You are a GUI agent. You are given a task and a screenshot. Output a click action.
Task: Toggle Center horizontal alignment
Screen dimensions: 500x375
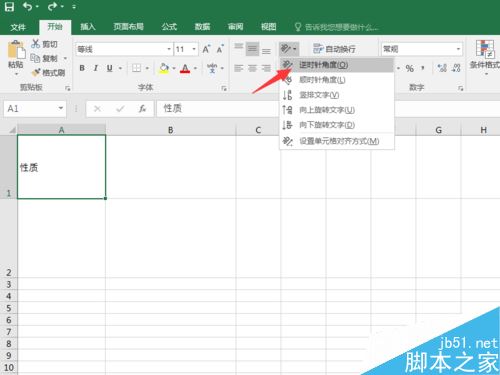point(252,68)
